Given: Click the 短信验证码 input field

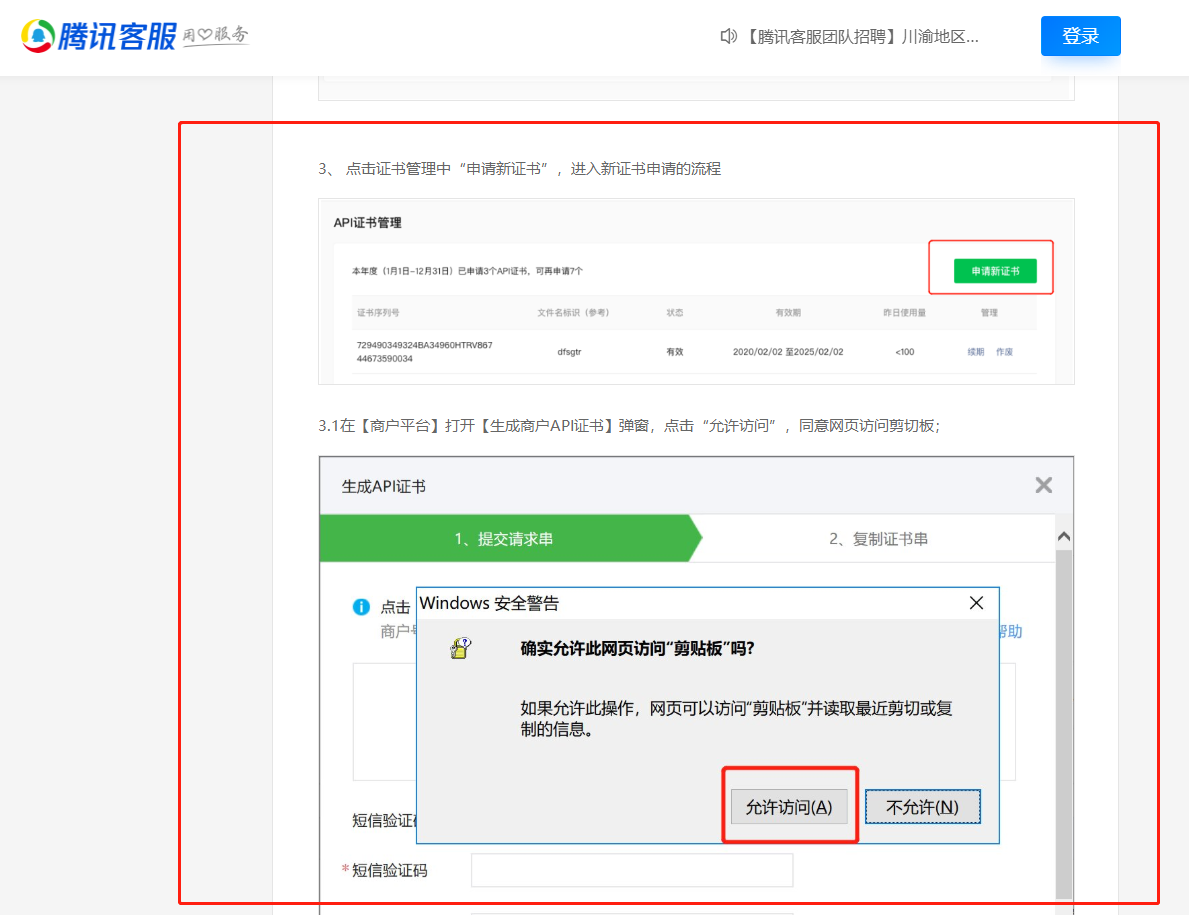Looking at the screenshot, I should [x=631, y=870].
